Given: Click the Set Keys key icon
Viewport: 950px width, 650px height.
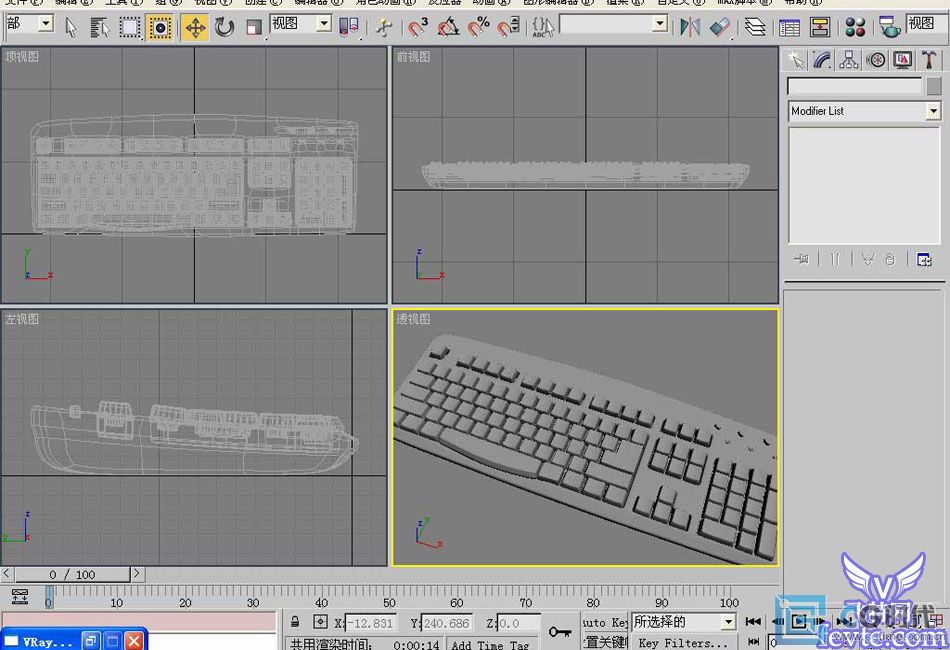Looking at the screenshot, I should click(x=560, y=632).
